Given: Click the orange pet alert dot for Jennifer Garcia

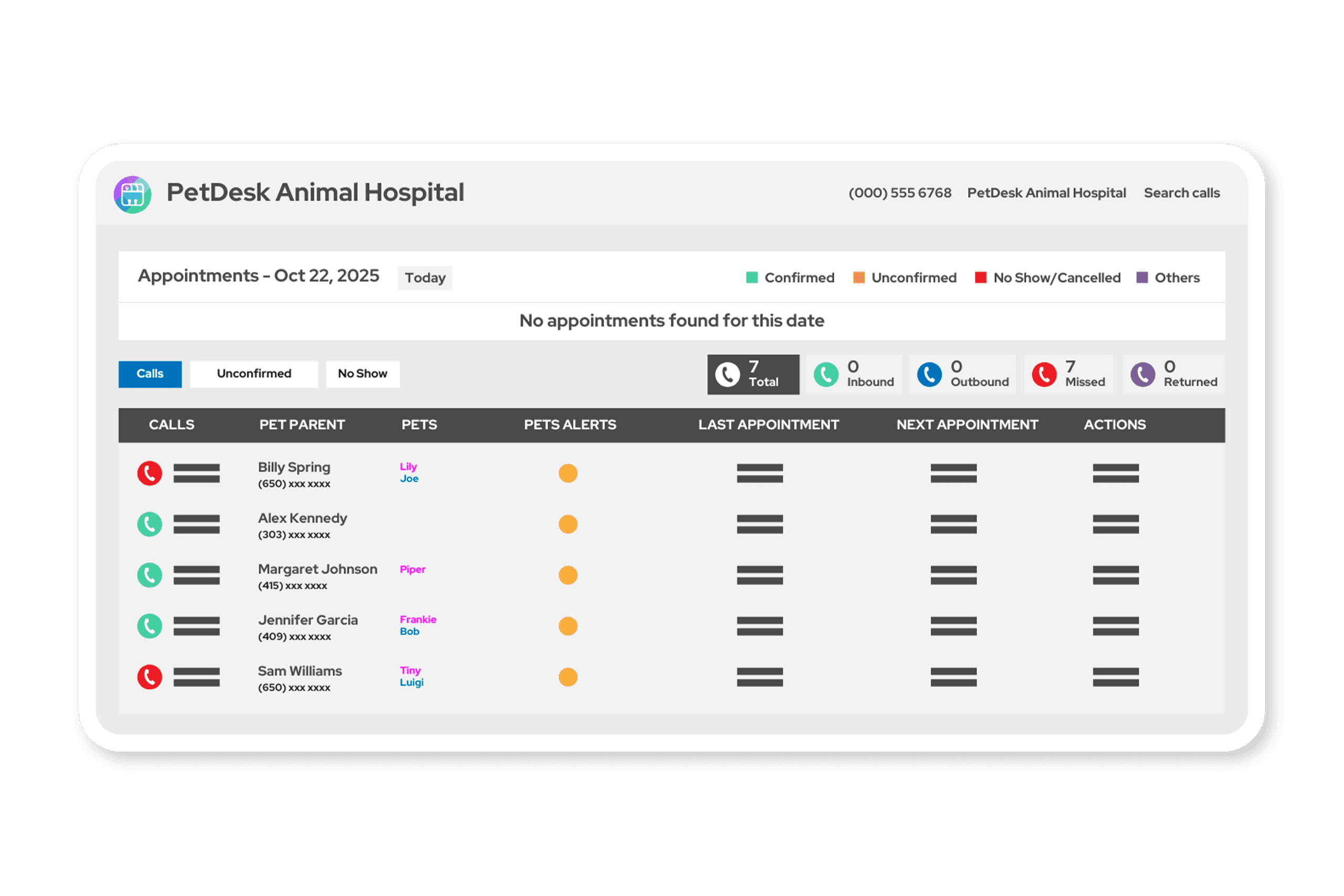Looking at the screenshot, I should point(568,626).
